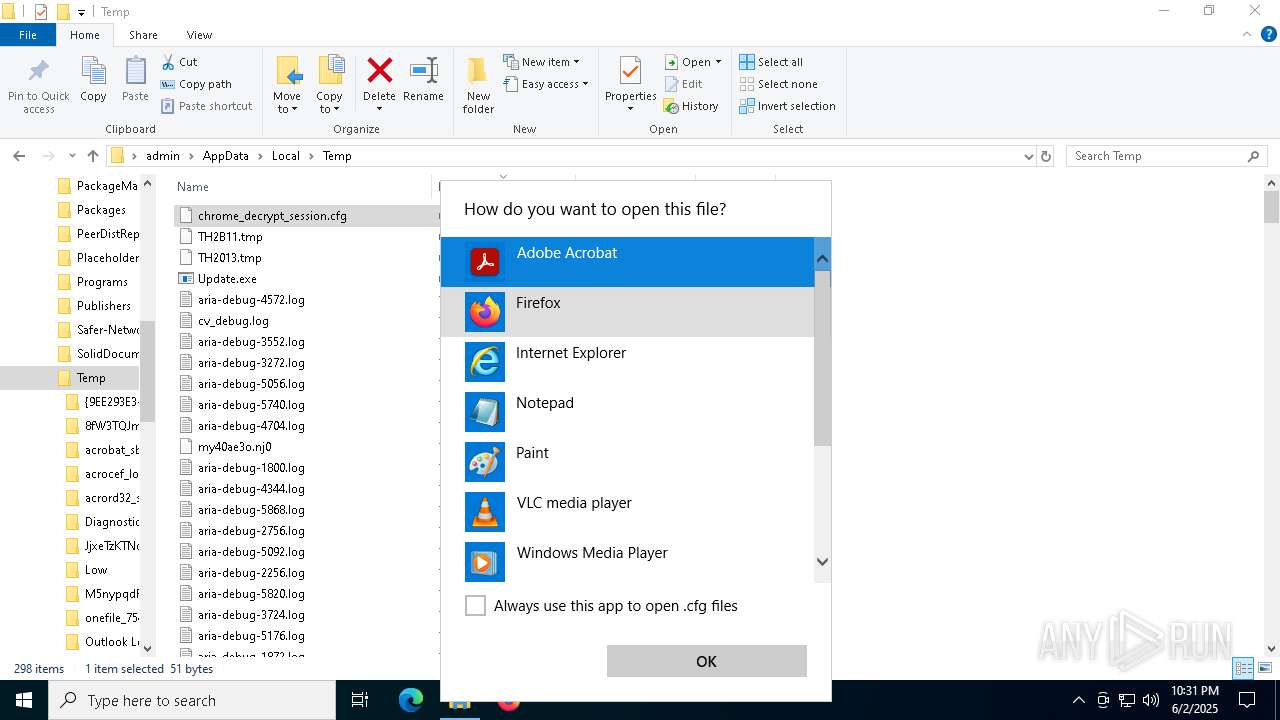Click the back navigation arrow
Image resolution: width=1280 pixels, height=720 pixels.
point(19,156)
